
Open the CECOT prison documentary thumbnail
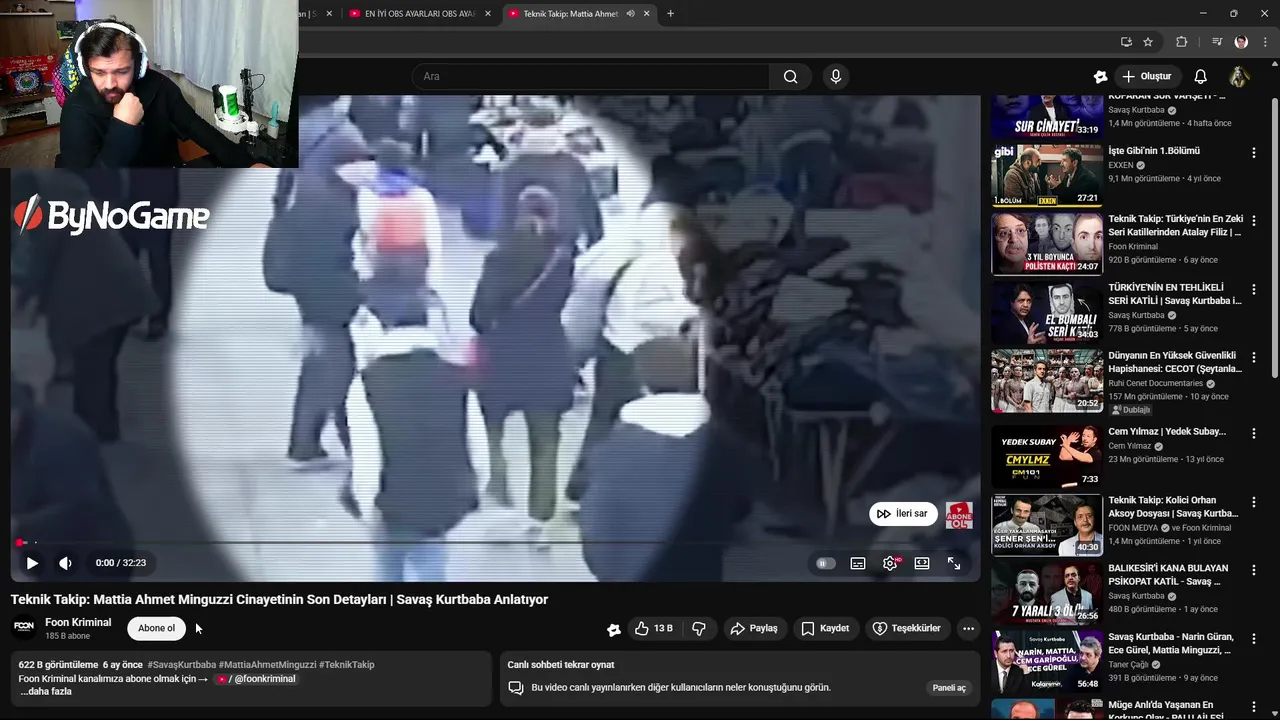click(x=1047, y=380)
